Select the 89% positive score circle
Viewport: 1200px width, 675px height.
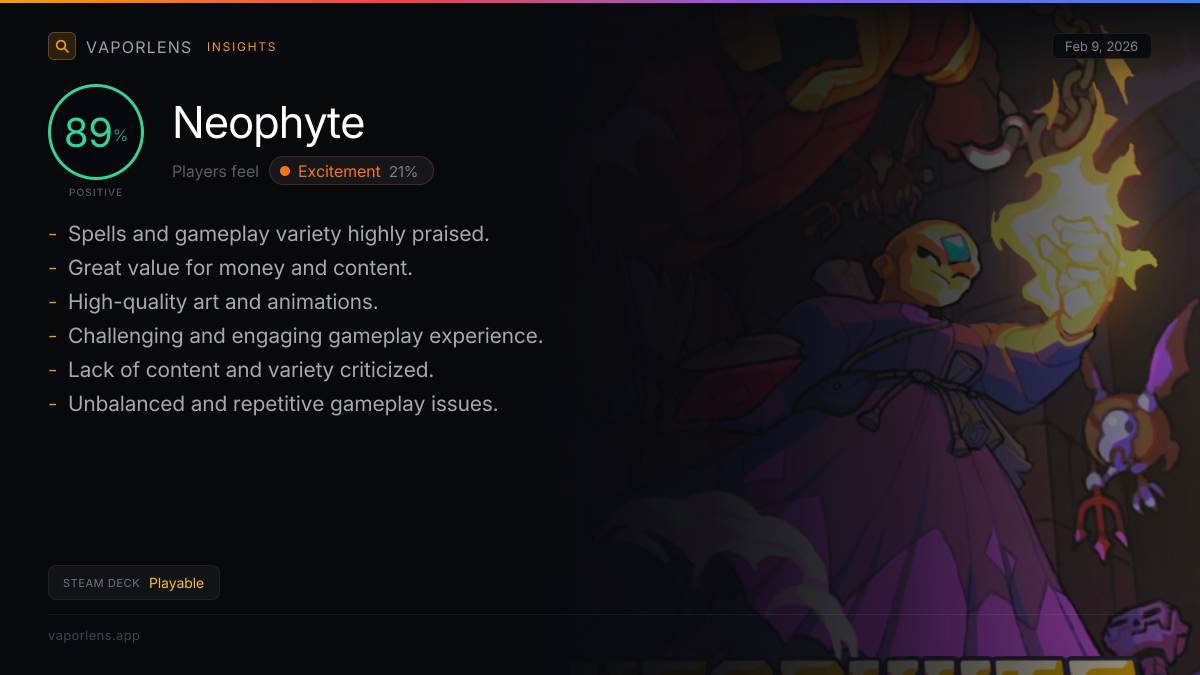(96, 132)
